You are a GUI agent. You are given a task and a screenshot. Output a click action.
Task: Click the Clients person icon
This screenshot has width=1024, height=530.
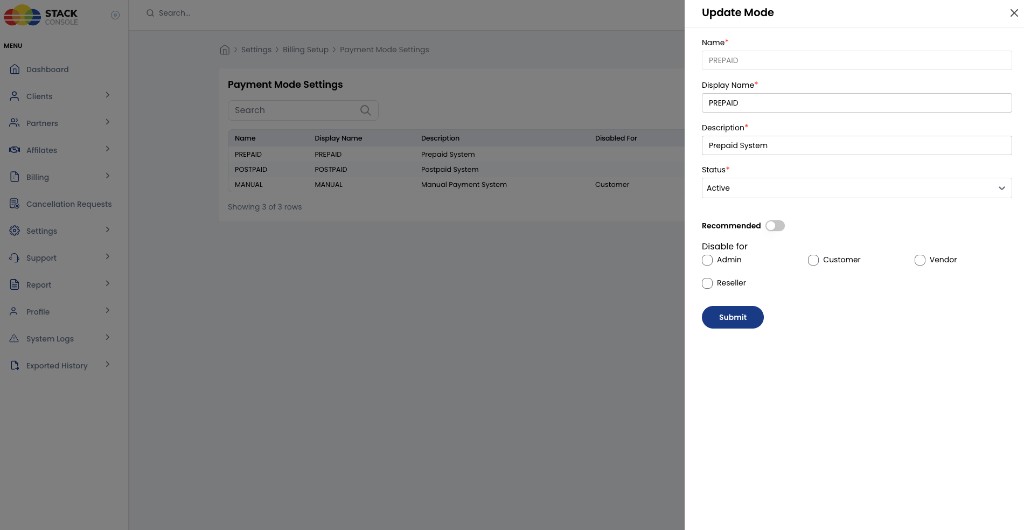click(x=14, y=96)
